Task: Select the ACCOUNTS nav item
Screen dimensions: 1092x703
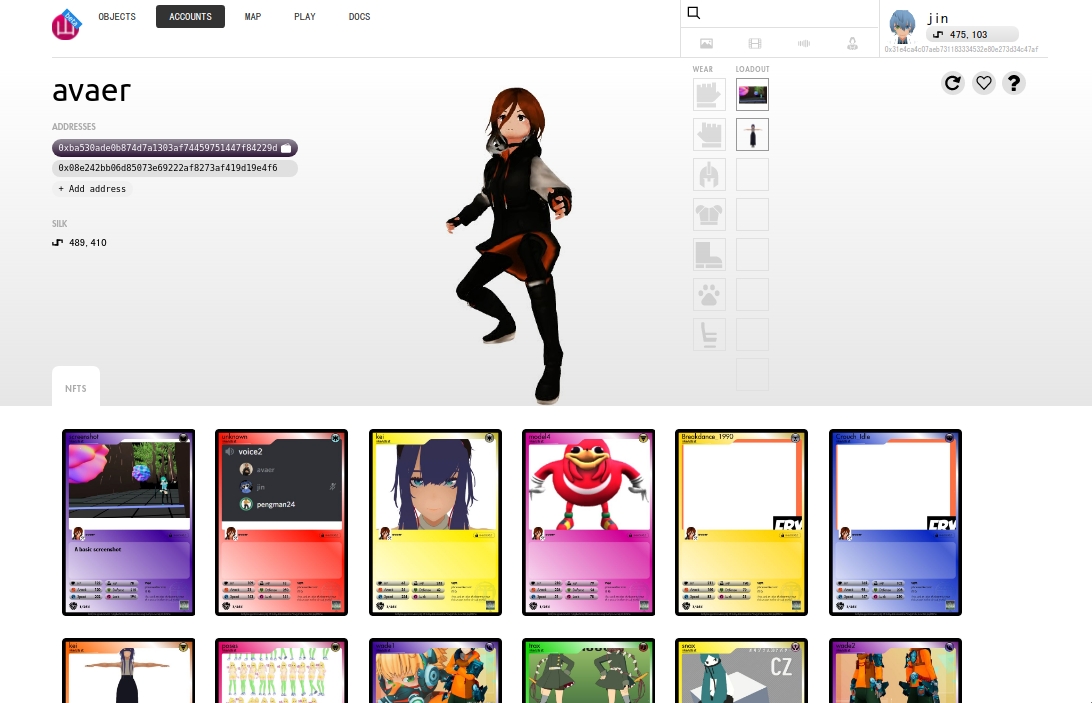Action: (x=190, y=17)
